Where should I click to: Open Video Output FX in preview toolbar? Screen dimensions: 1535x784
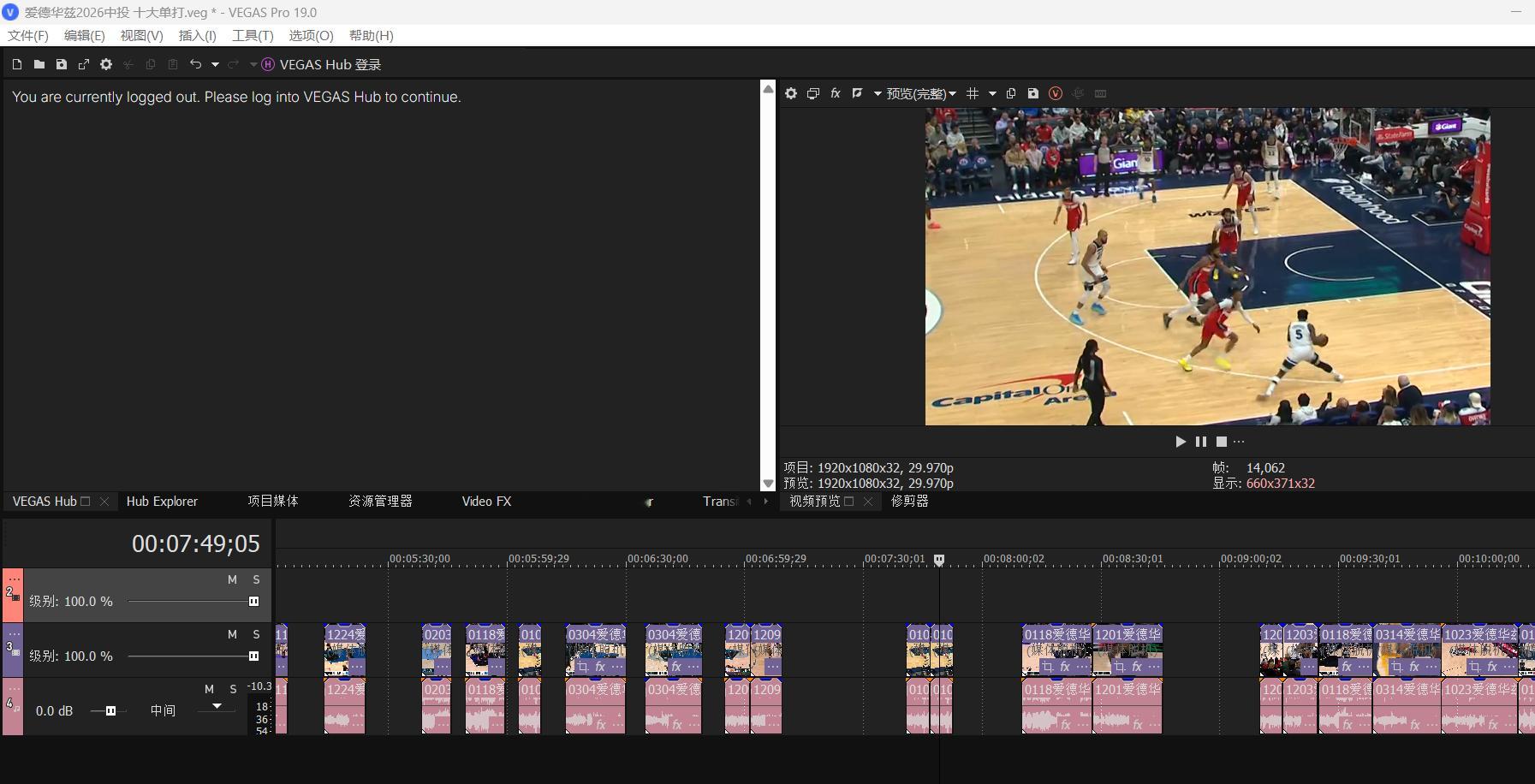click(x=836, y=93)
